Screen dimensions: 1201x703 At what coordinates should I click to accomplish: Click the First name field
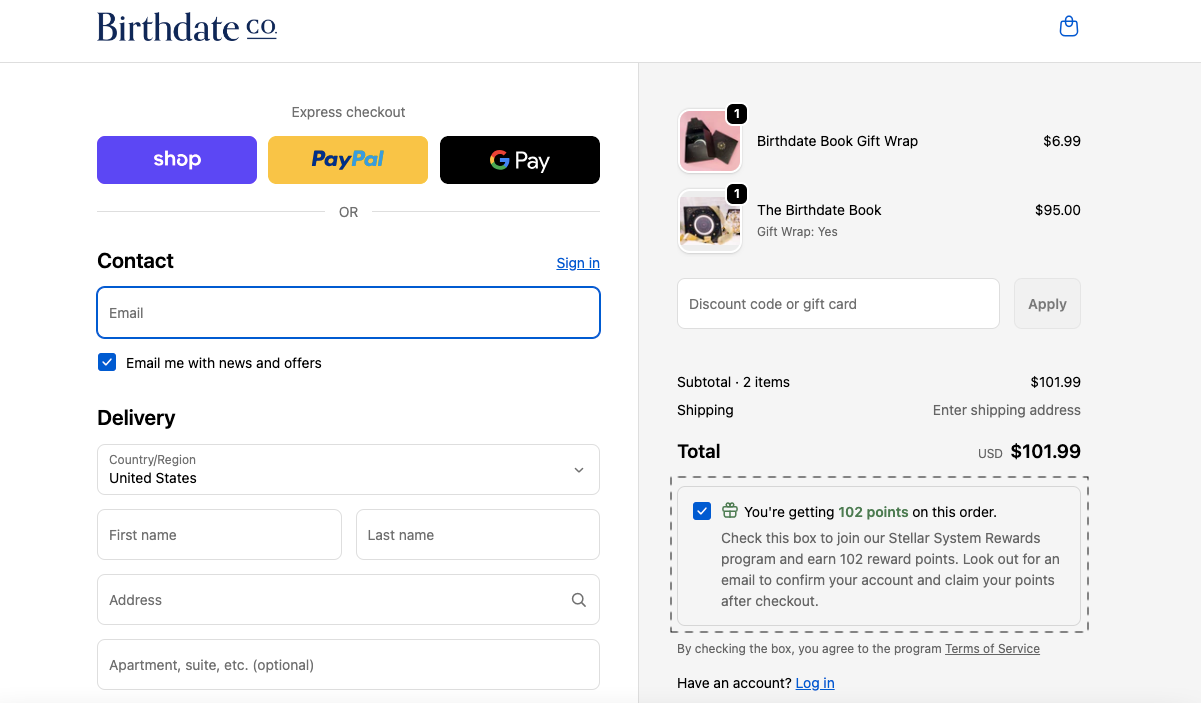click(x=219, y=535)
